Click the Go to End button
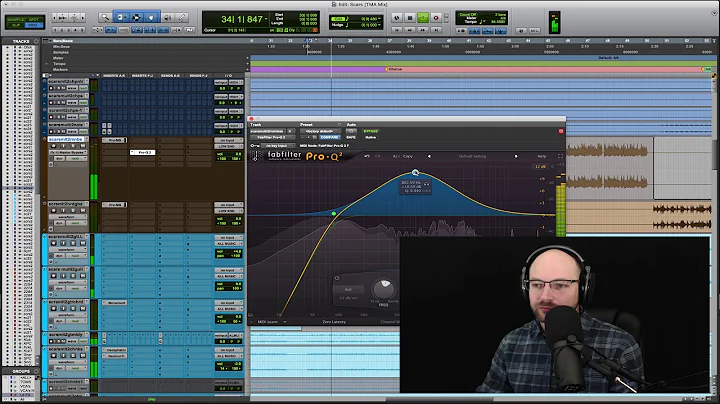Viewport: 720px width, 404px height. click(x=436, y=30)
